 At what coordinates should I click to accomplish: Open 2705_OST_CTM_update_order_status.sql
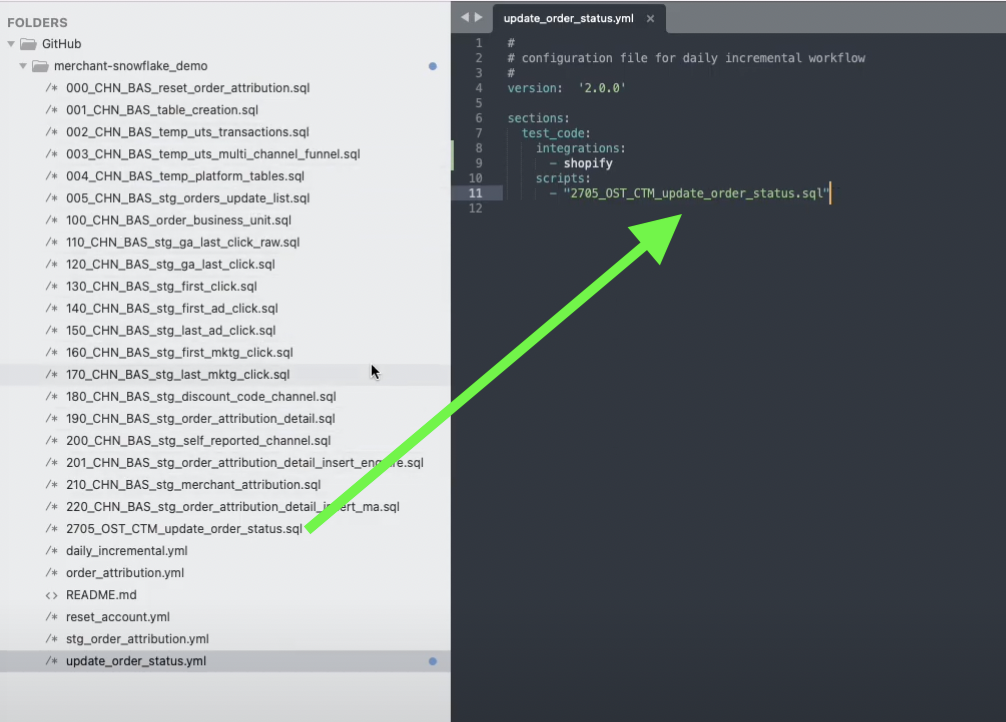point(185,528)
